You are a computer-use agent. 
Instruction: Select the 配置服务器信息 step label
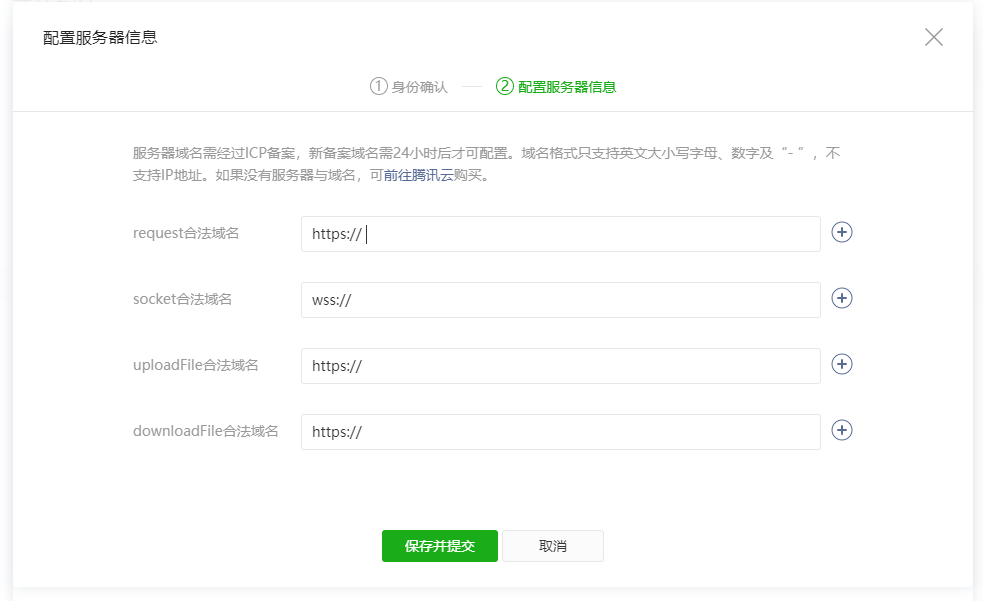(x=567, y=86)
